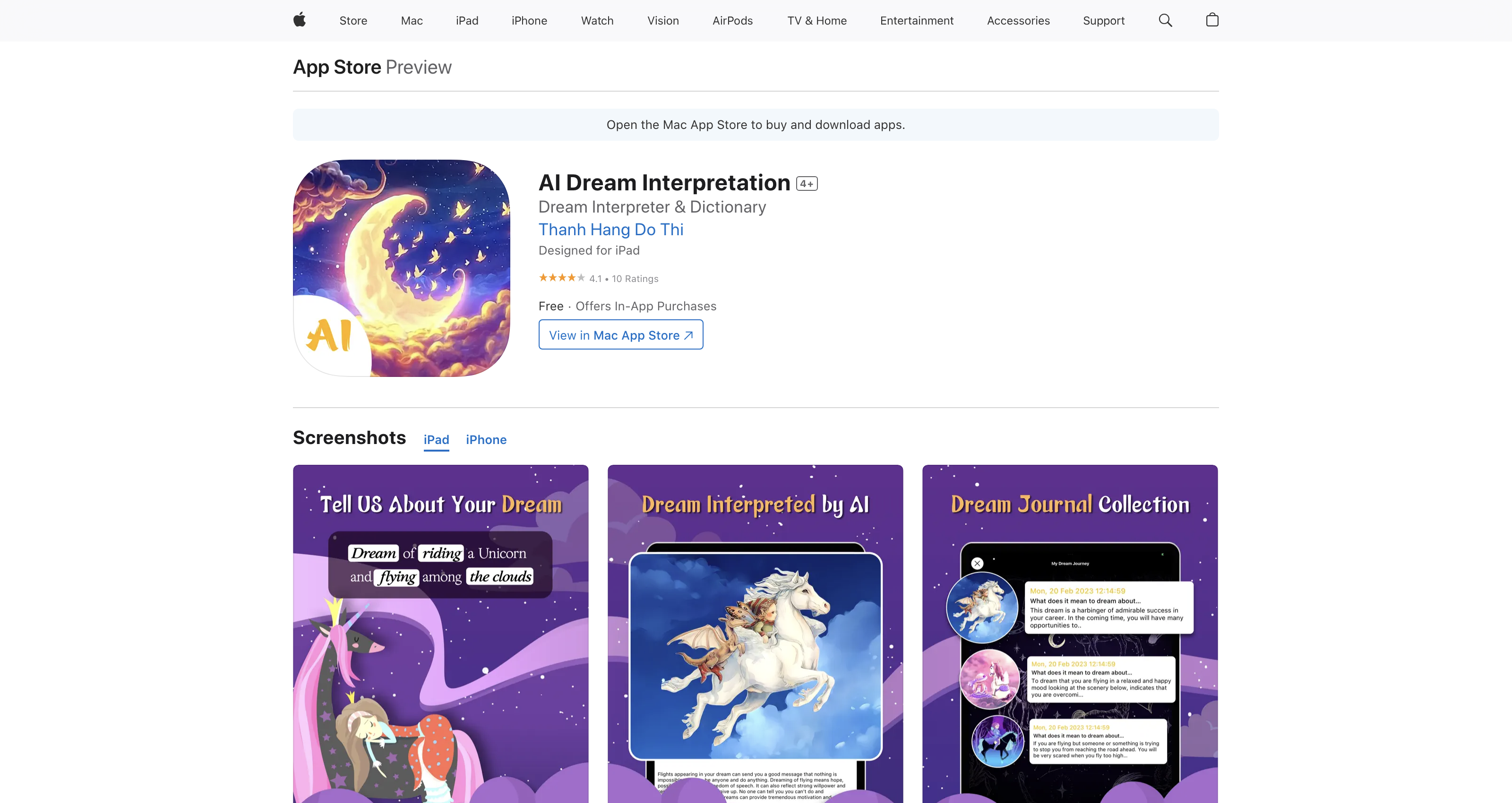The width and height of the screenshot is (1512, 803).
Task: Click View in Mac App Store button
Action: coord(620,334)
